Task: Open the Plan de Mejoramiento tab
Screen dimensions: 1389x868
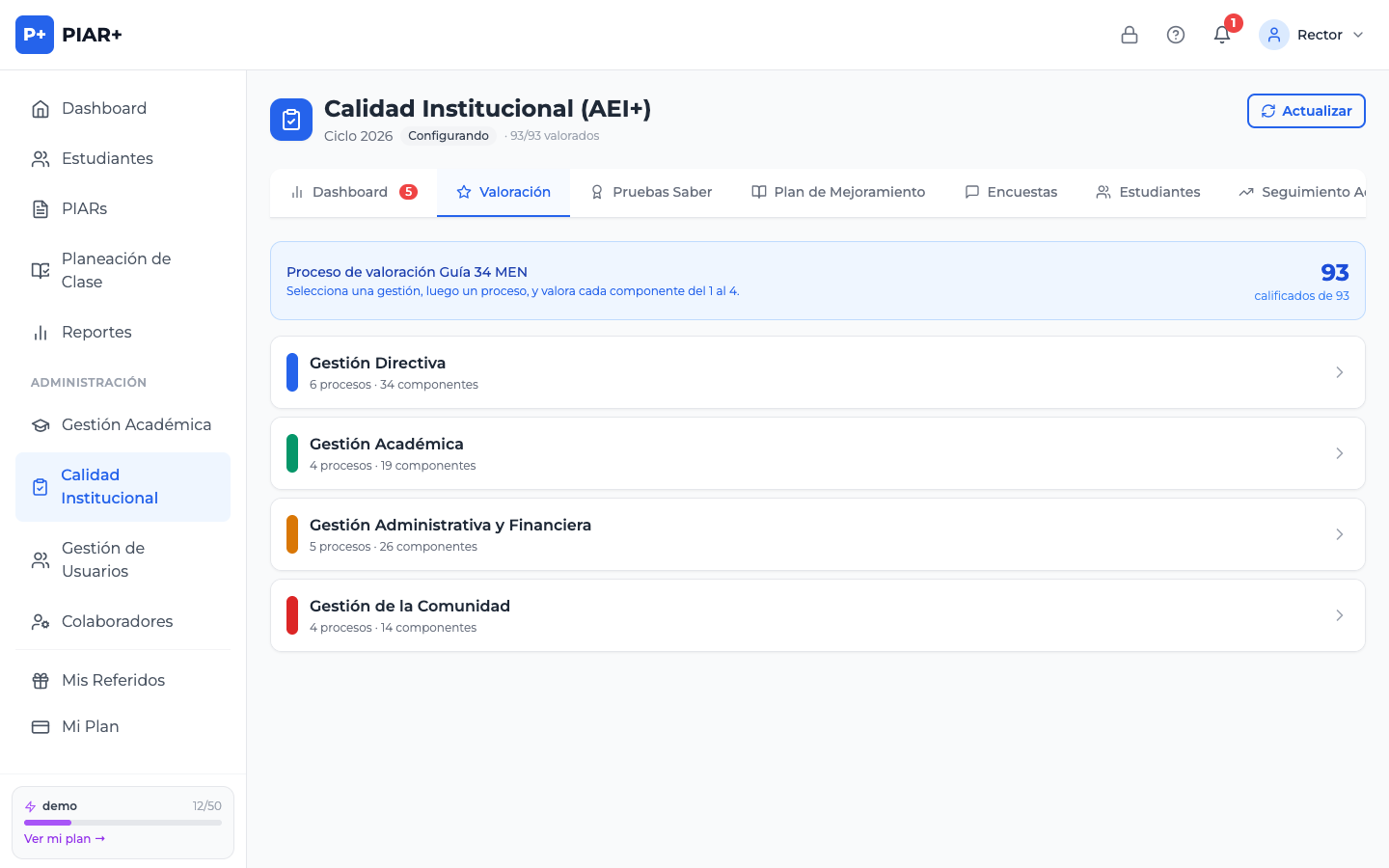Action: 838,192
